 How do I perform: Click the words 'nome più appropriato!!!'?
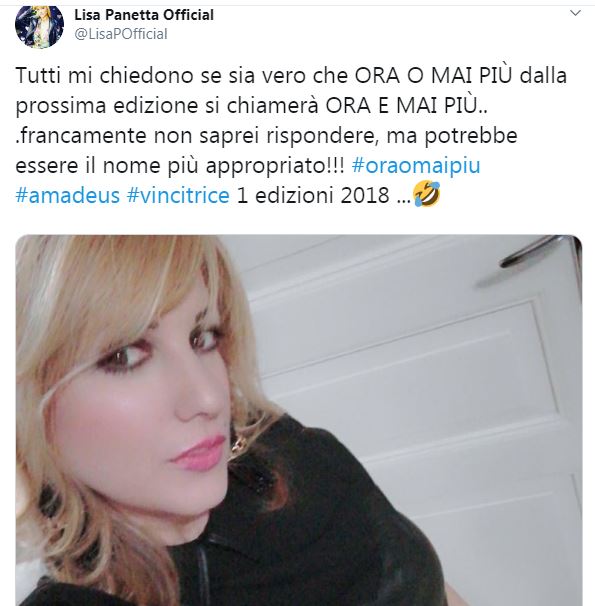point(223,166)
